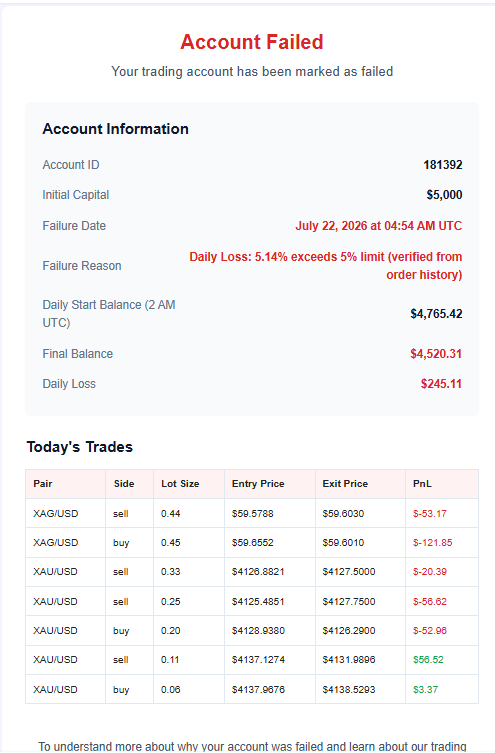Image resolution: width=495 pixels, height=753 pixels.
Task: Click the green $56.52 profit cell
Action: tap(428, 660)
